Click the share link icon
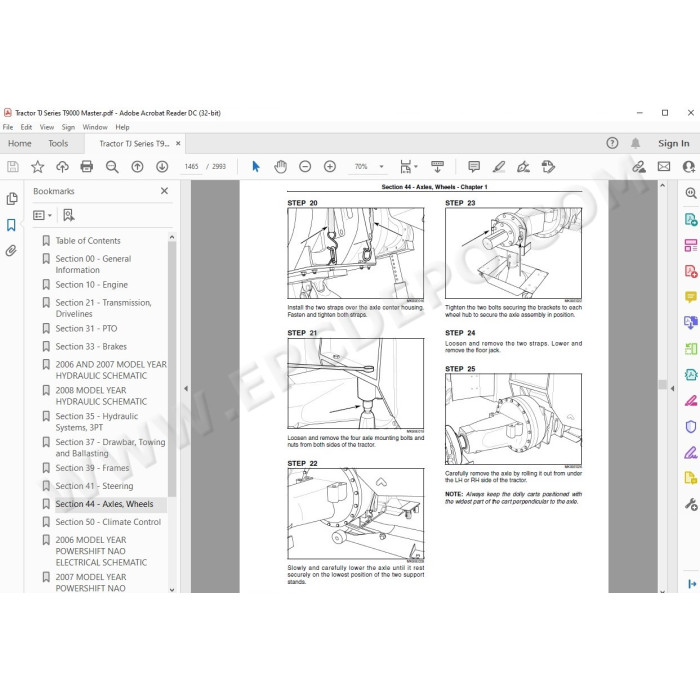Image resolution: width=700 pixels, height=700 pixels. click(639, 167)
